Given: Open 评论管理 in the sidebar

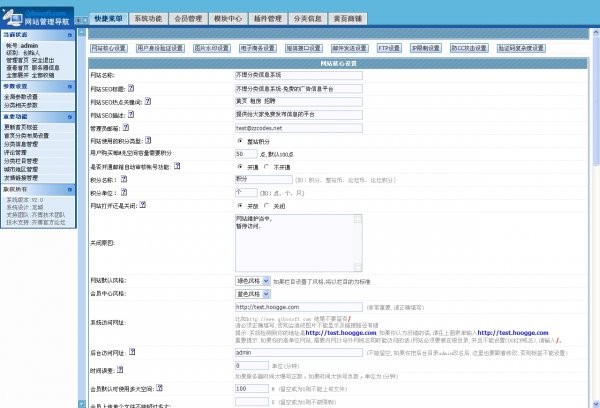Looking at the screenshot, I should tap(15, 152).
